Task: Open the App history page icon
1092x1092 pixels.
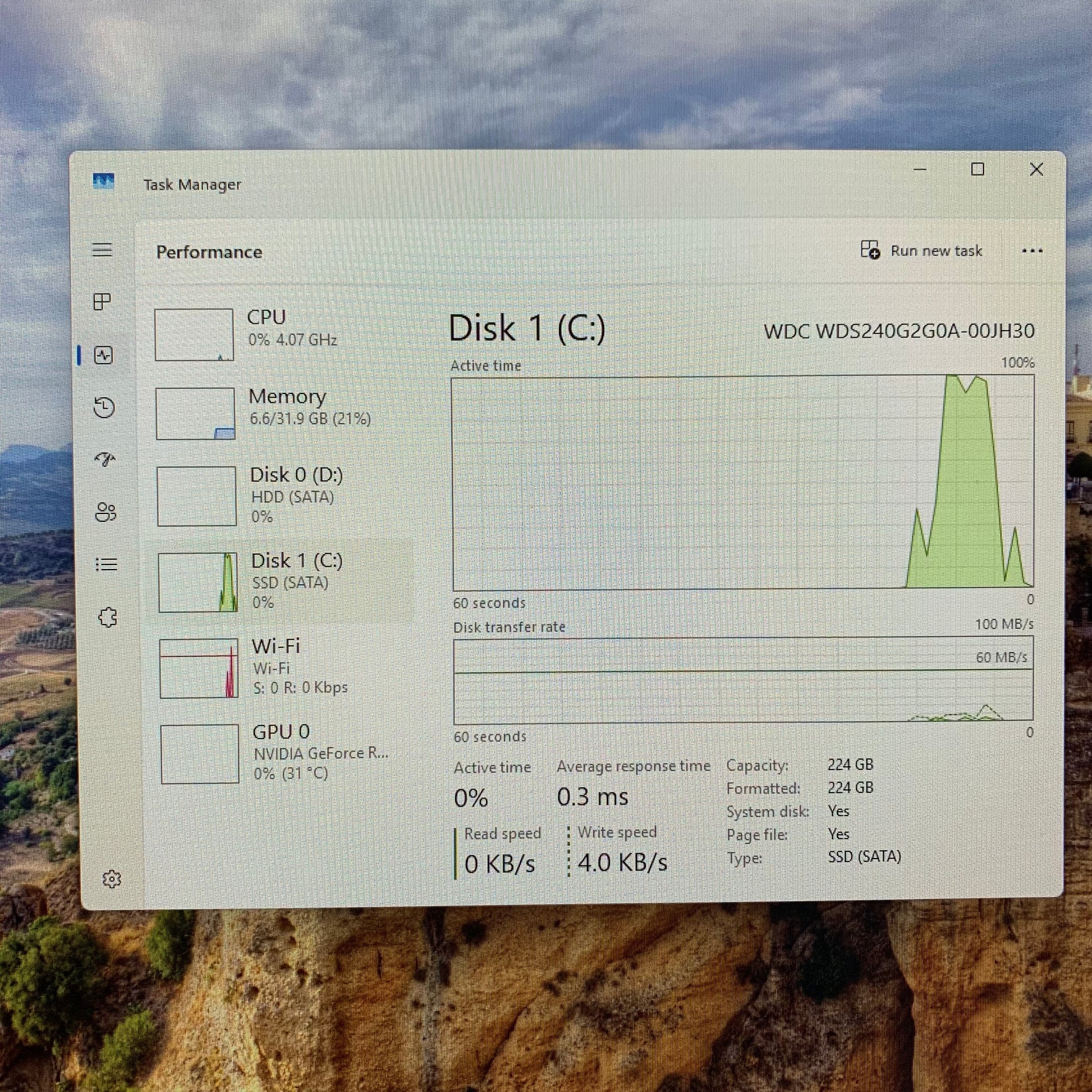Action: (x=104, y=407)
